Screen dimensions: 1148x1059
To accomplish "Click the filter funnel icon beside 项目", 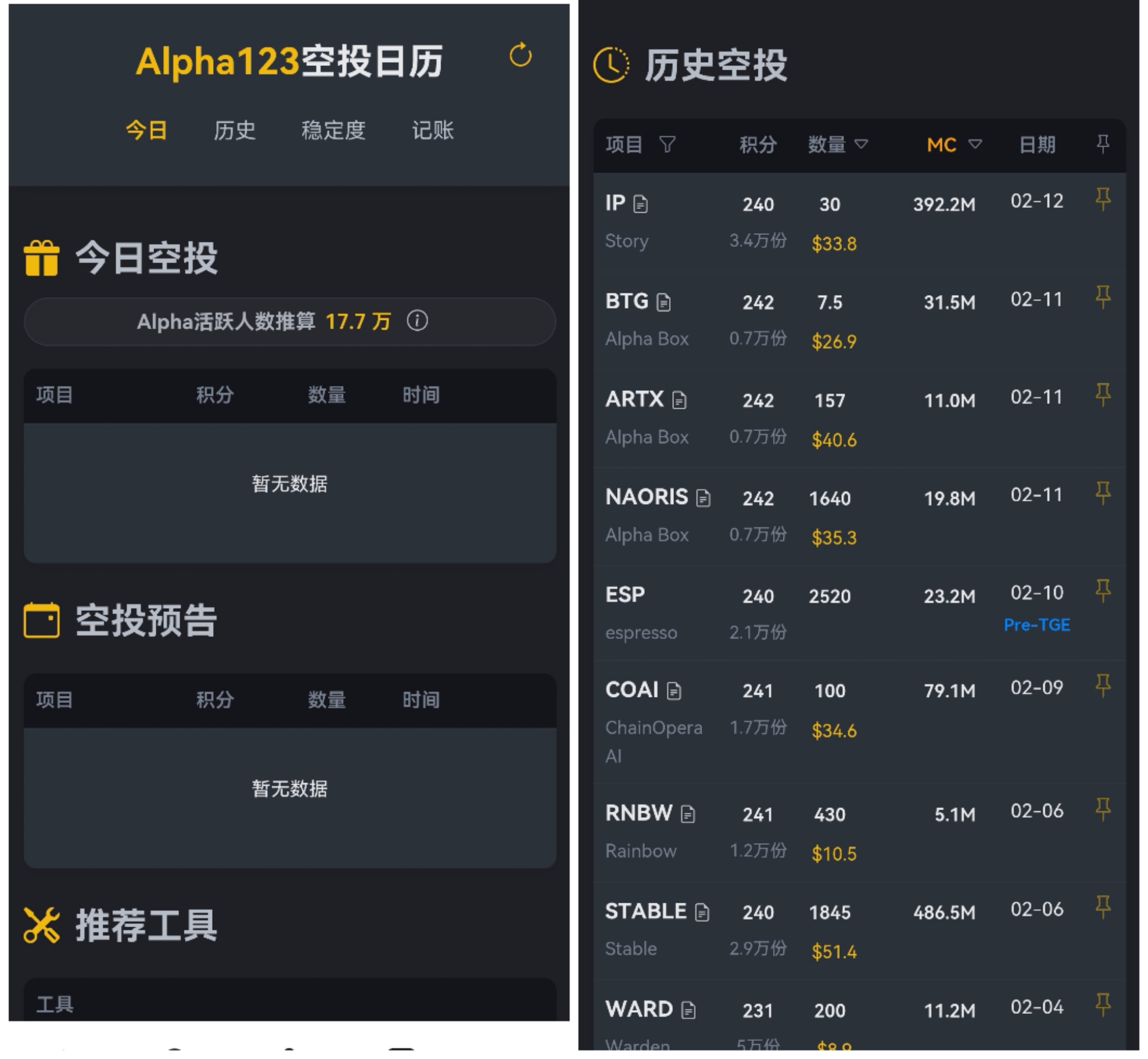I will [668, 145].
